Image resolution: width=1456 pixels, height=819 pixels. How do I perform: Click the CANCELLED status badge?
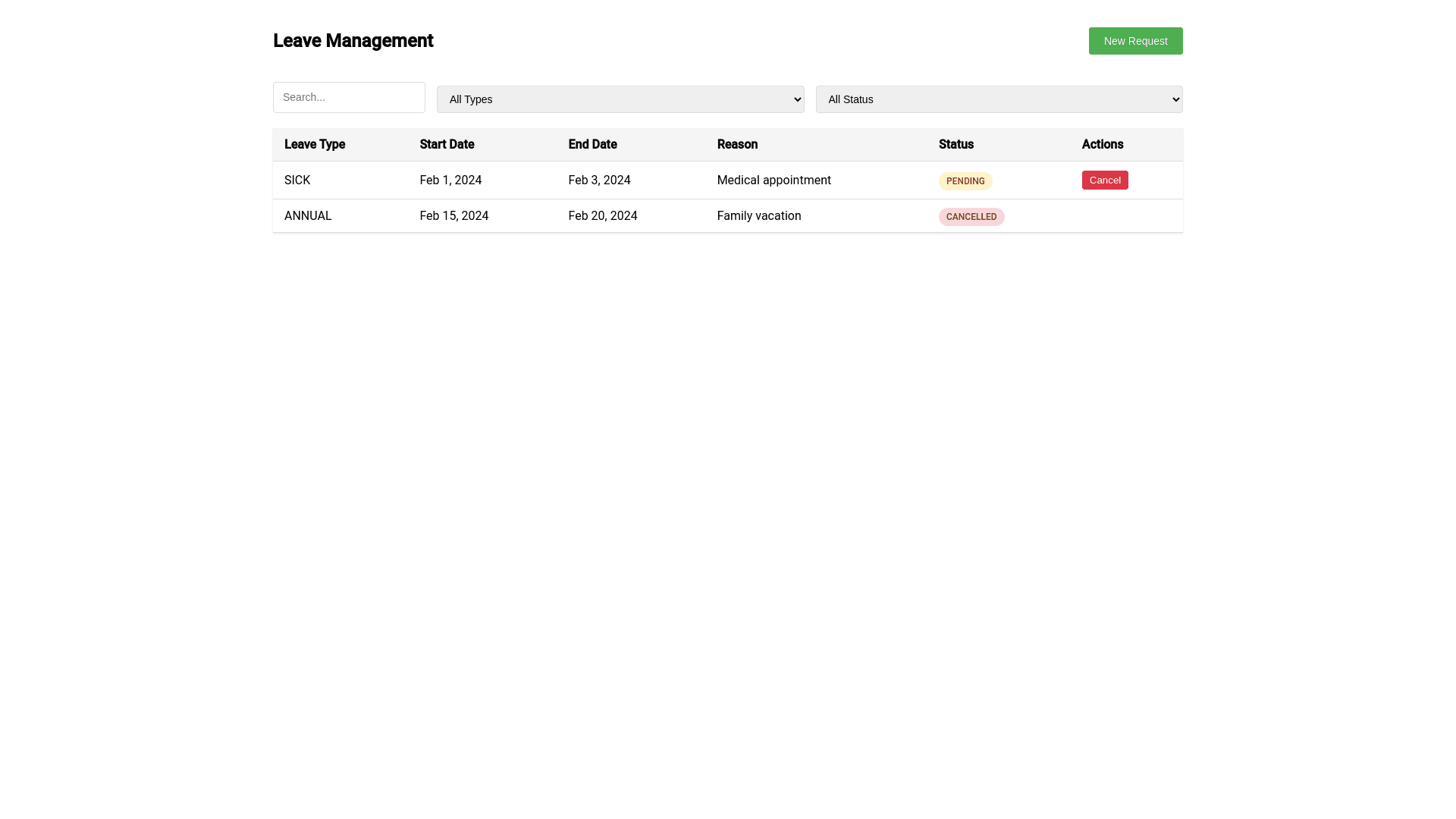971,216
